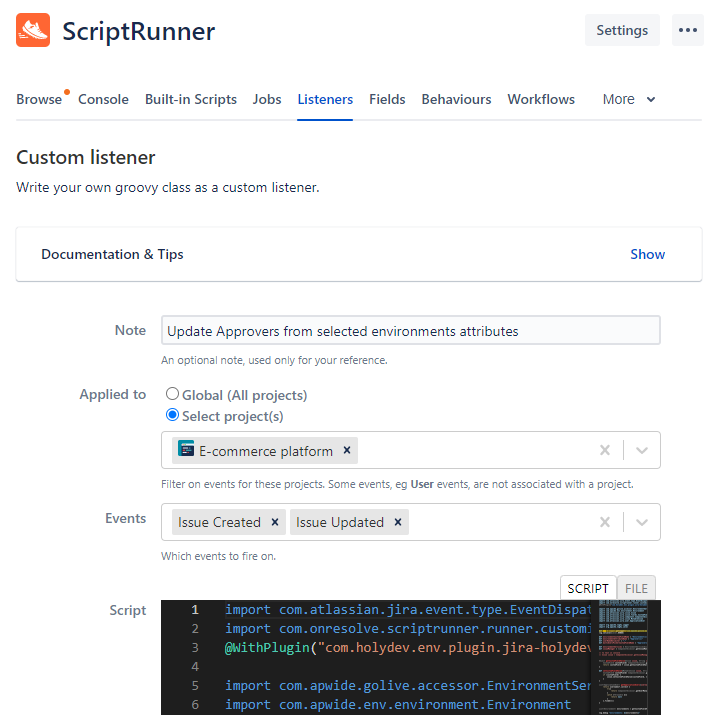Viewport: 719px width, 715px height.
Task: Switch to the Console tab
Action: [x=103, y=99]
